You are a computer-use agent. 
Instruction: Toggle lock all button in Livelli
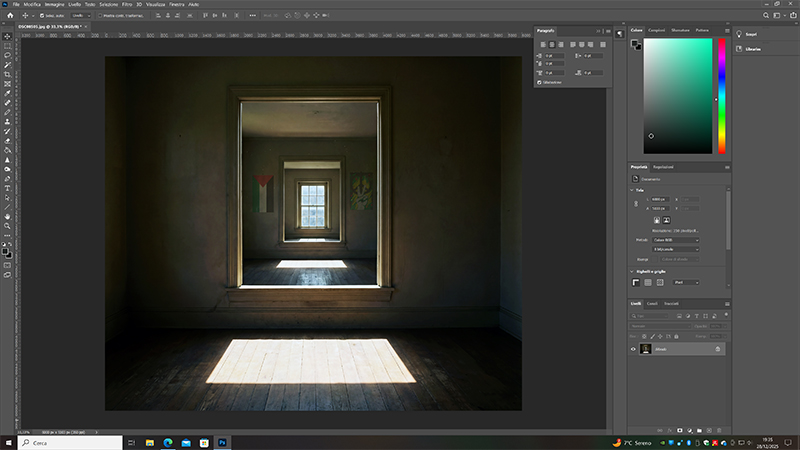677,337
